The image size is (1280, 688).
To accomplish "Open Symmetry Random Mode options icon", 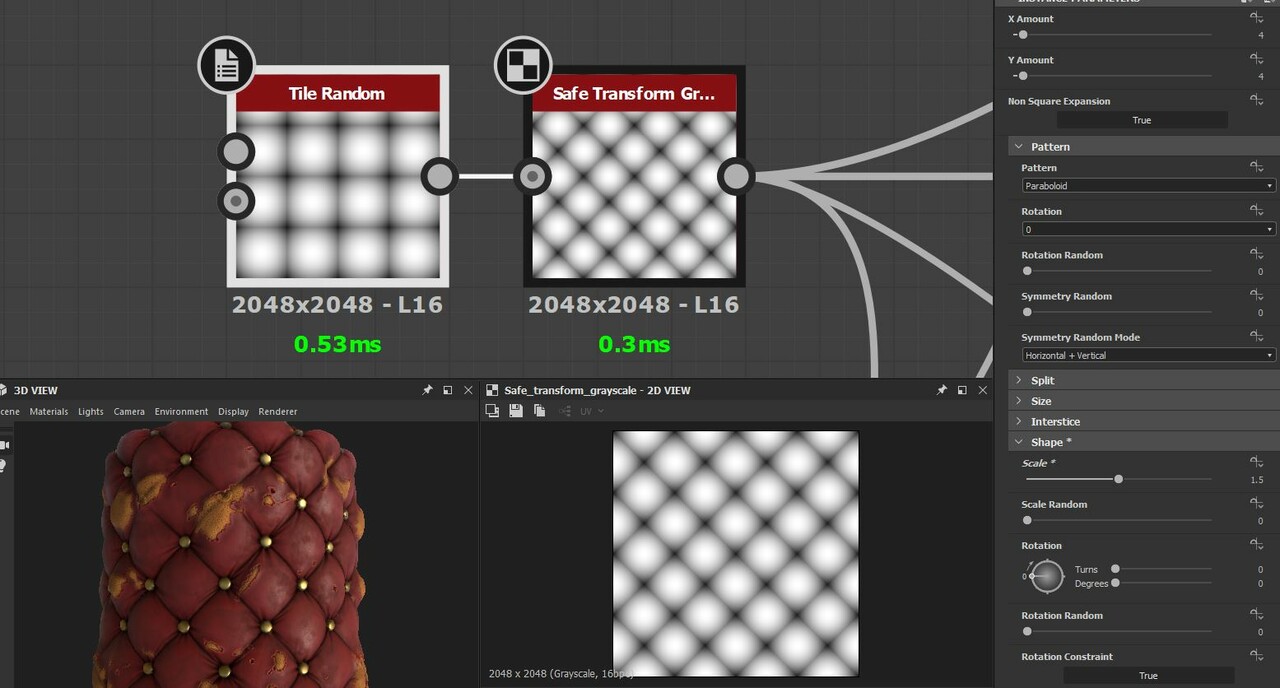I will point(1256,337).
